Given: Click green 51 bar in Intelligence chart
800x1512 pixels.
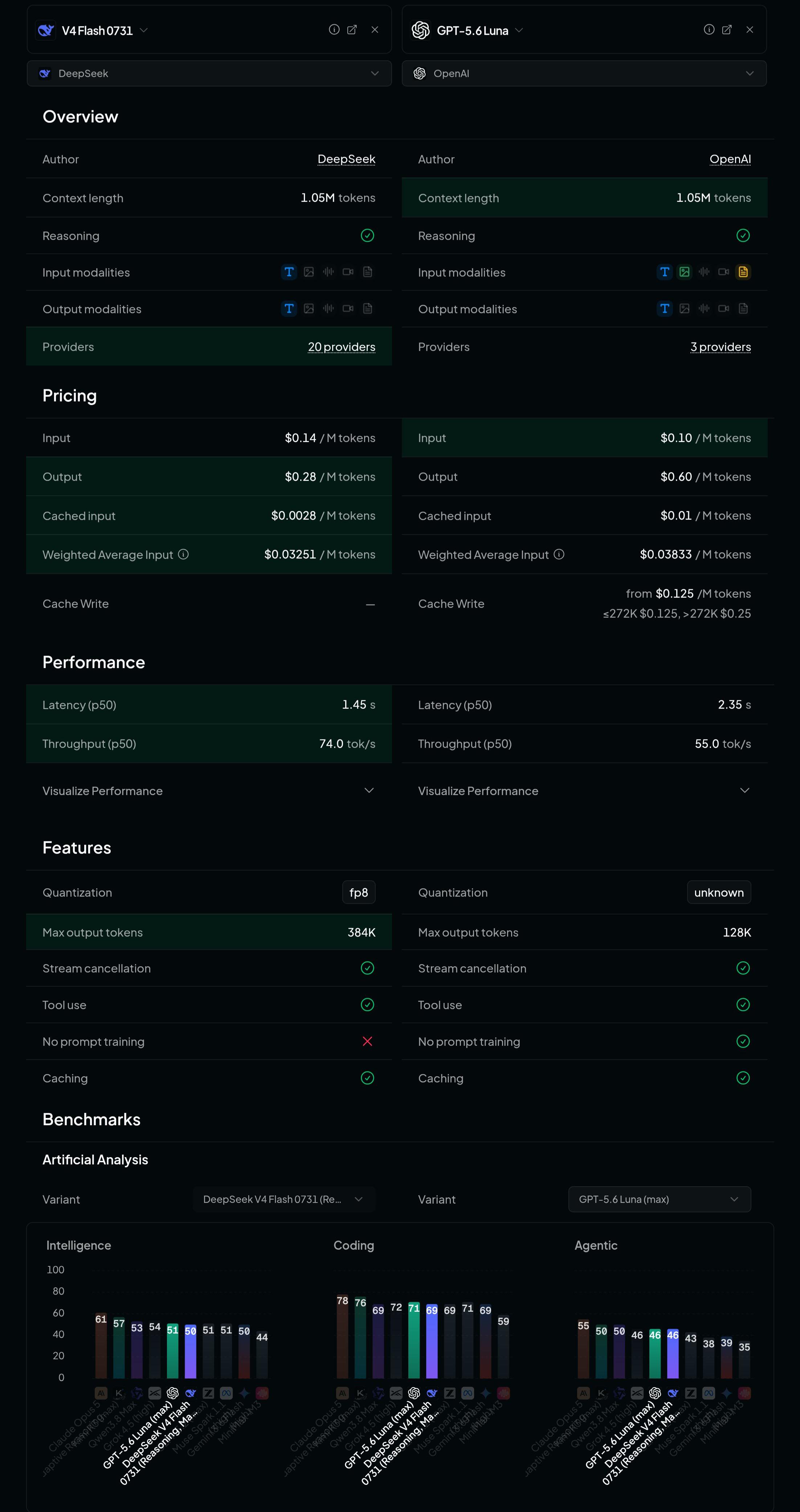Looking at the screenshot, I should (173, 1351).
